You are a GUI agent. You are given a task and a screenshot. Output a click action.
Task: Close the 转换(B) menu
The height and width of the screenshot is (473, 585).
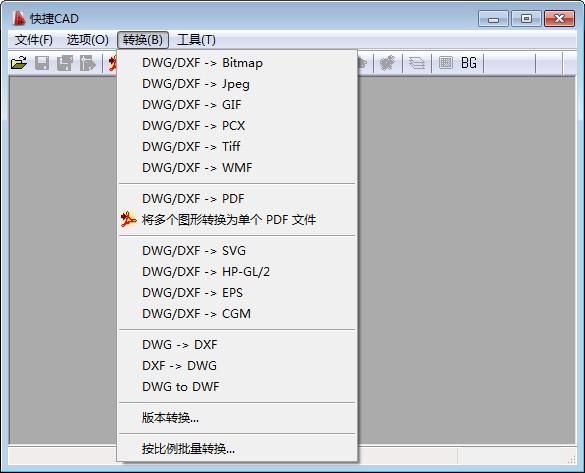tap(143, 40)
